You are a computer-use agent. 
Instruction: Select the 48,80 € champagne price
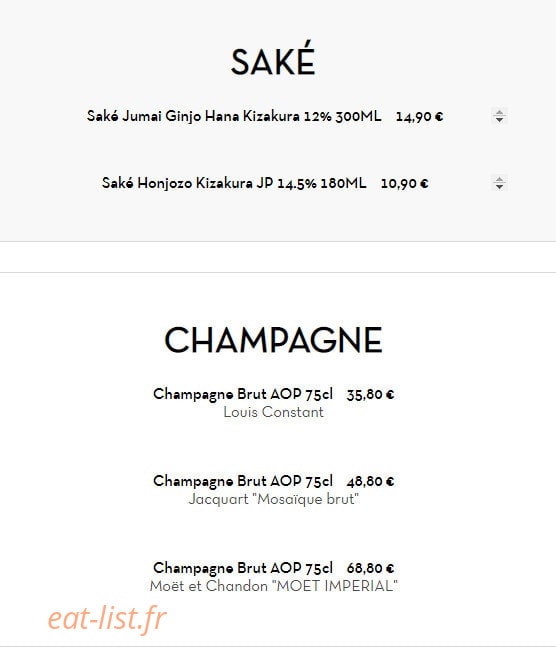coord(371,481)
